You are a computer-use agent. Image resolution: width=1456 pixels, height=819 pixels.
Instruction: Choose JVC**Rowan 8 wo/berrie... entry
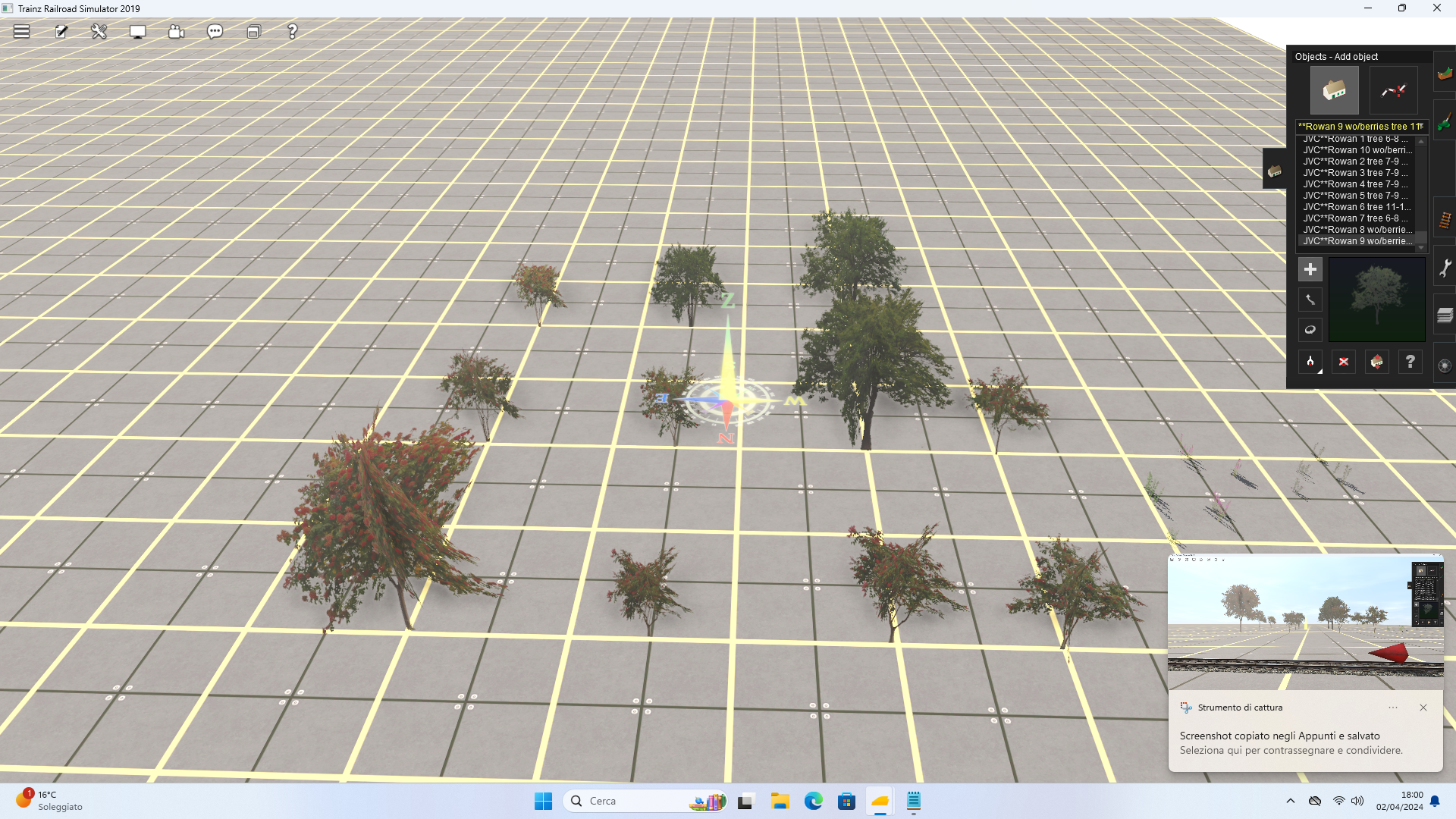1355,230
